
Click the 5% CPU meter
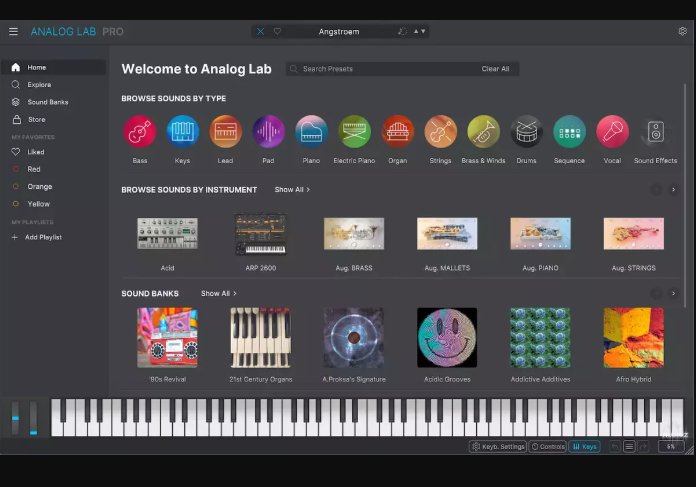(671, 447)
